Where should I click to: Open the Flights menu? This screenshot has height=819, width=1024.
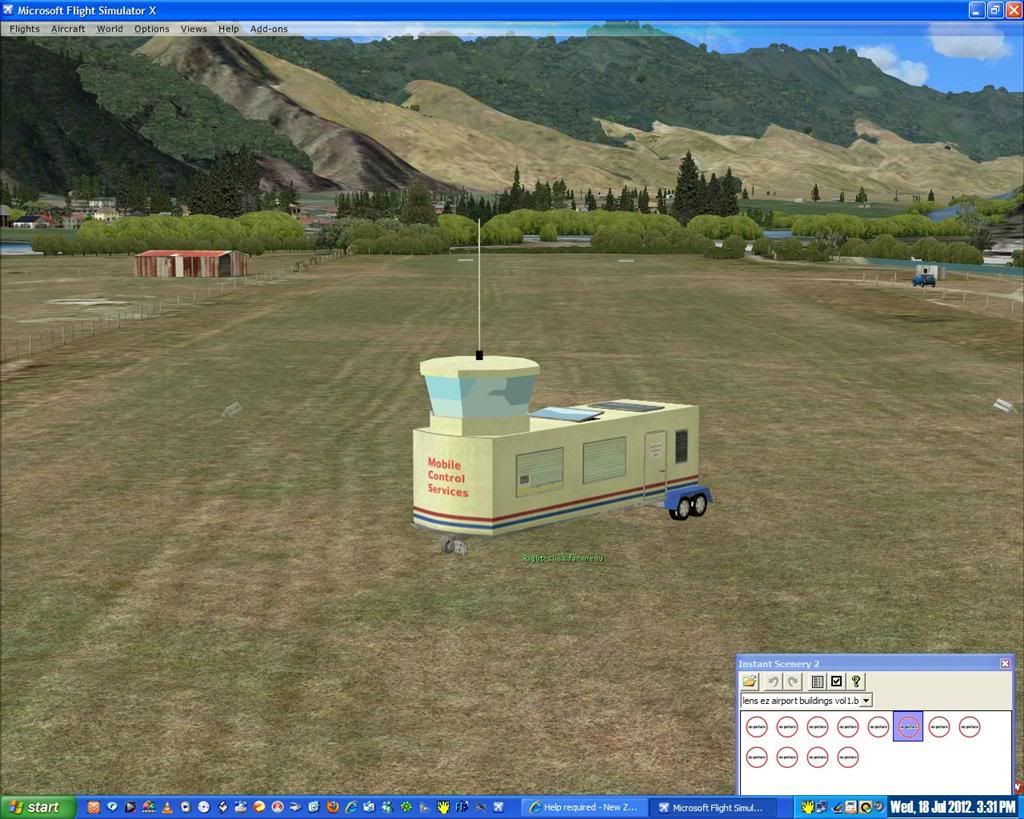coord(24,29)
